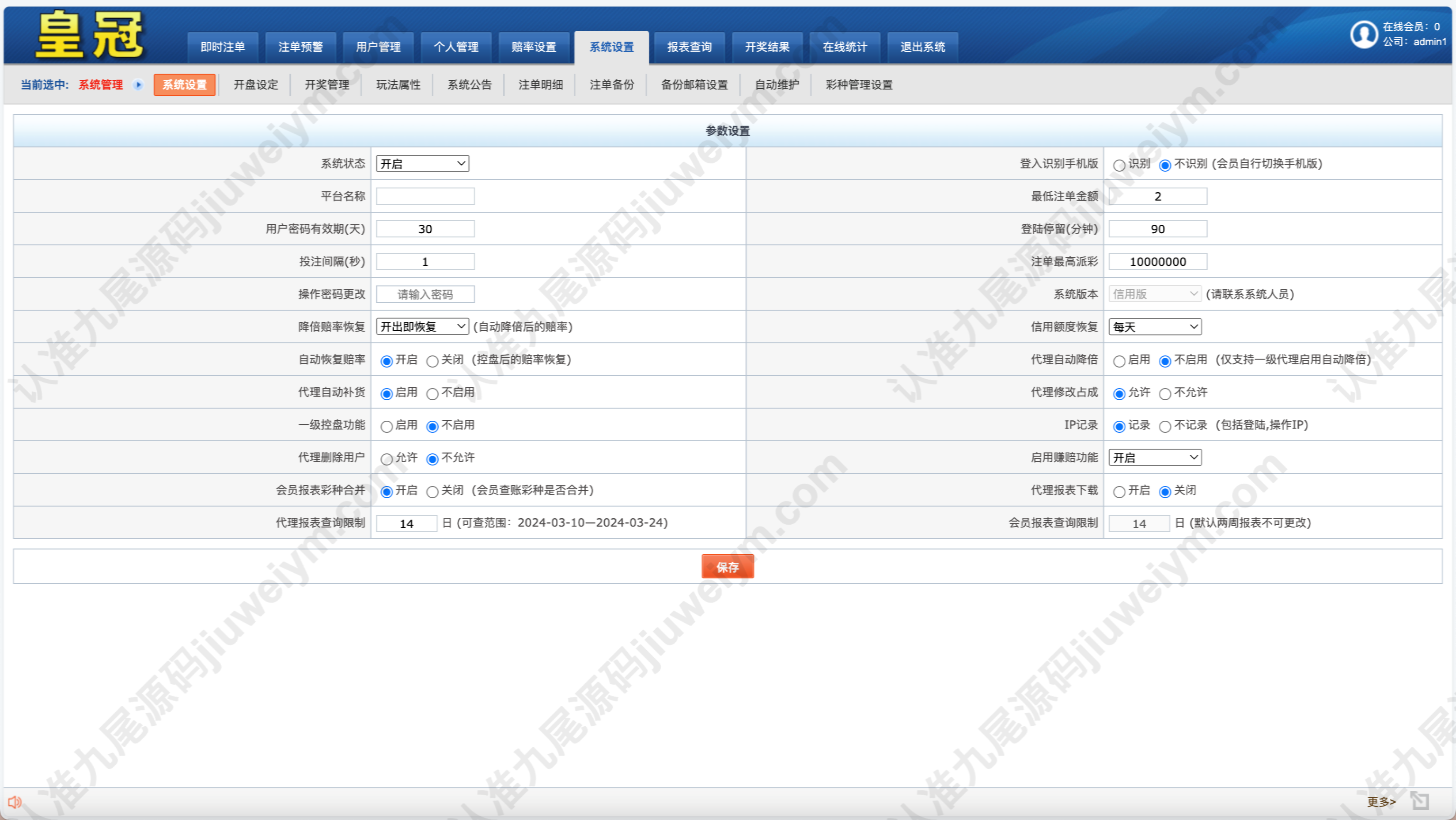Select 允许 for 代理删除用户
Screen dimensions: 1456x820
click(x=386, y=459)
